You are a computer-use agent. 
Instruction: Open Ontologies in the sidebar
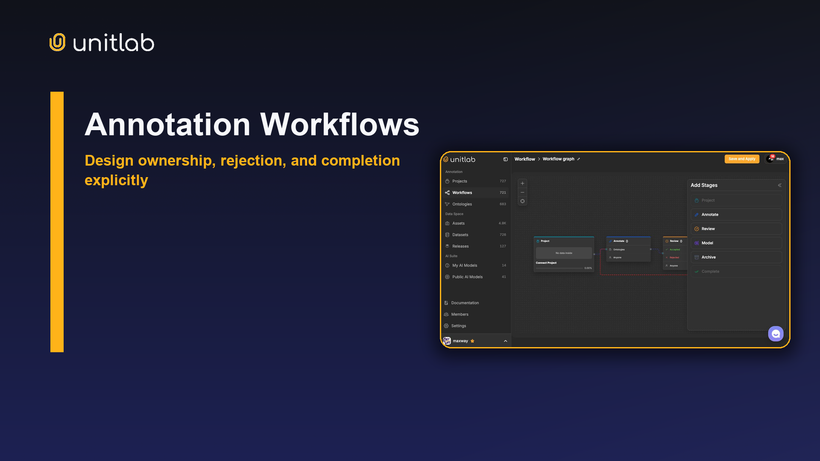(x=475, y=204)
